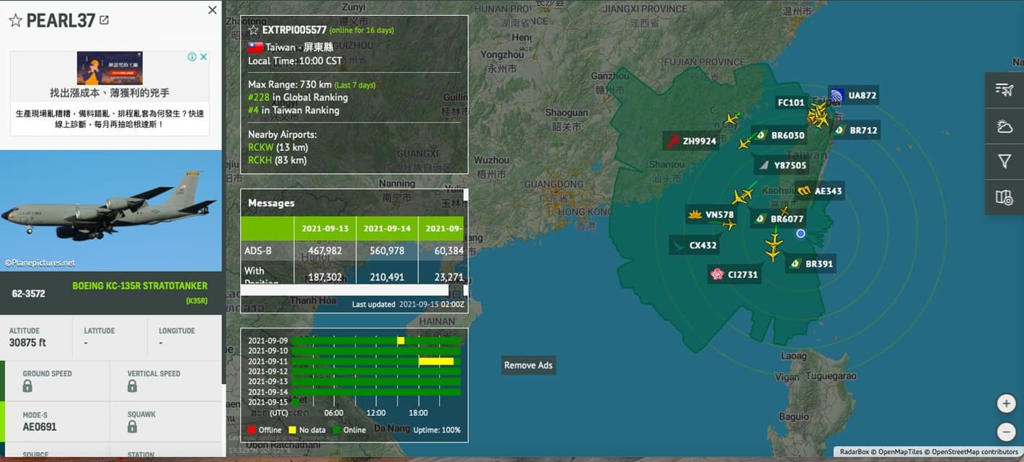Open the flights list icon in right toolbar

coord(1004,89)
